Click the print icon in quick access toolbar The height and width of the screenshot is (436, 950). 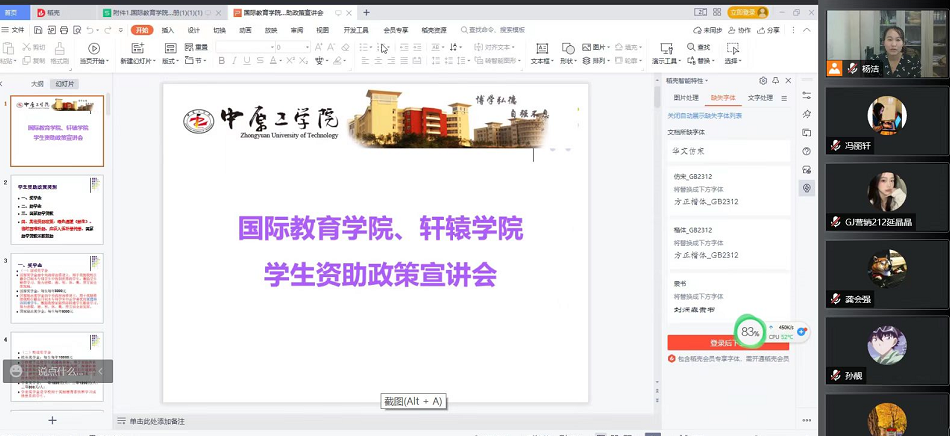[x=64, y=30]
